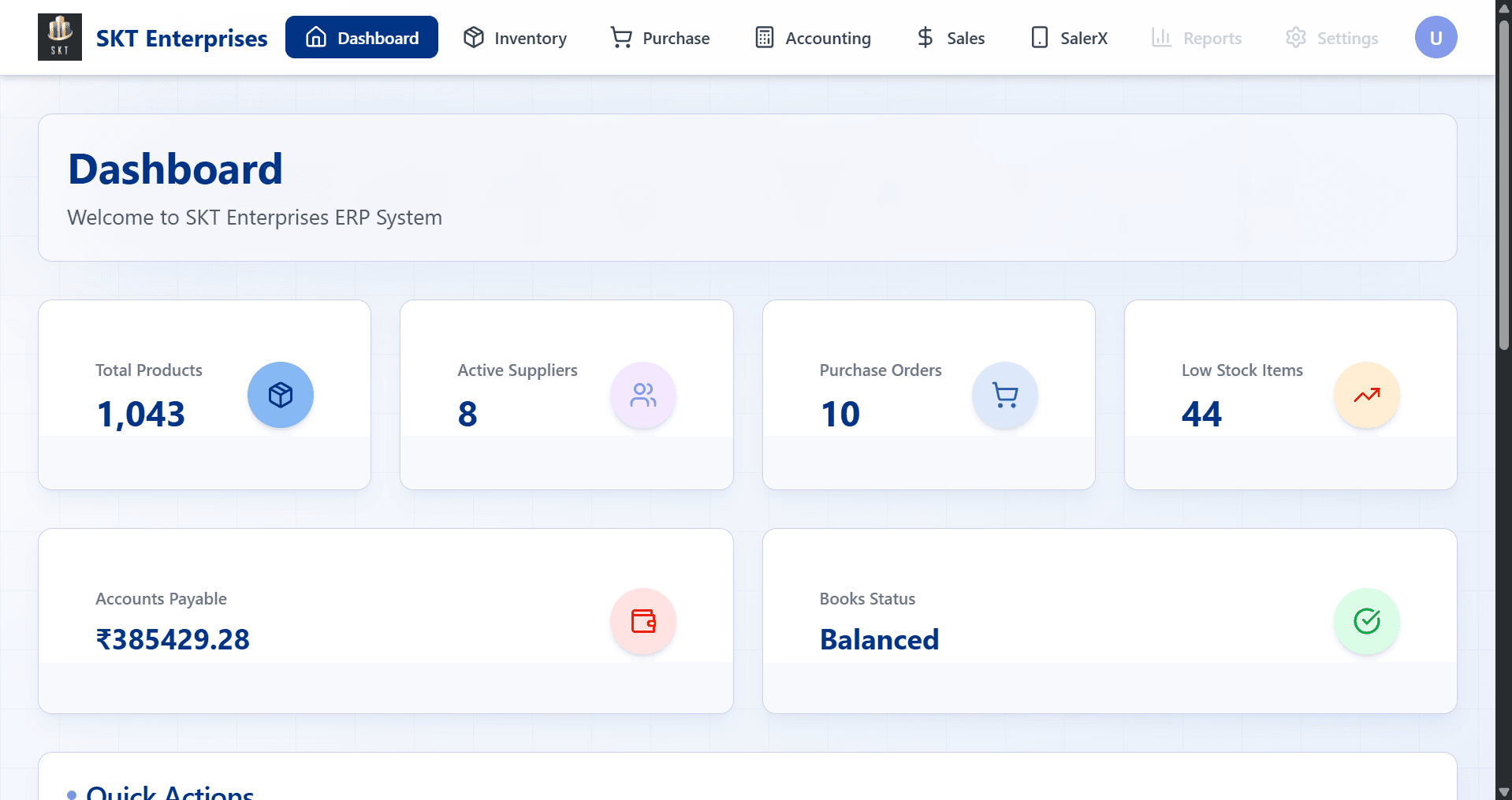Viewport: 1512px width, 800px height.
Task: Go to the Inventory section
Action: [x=516, y=38]
